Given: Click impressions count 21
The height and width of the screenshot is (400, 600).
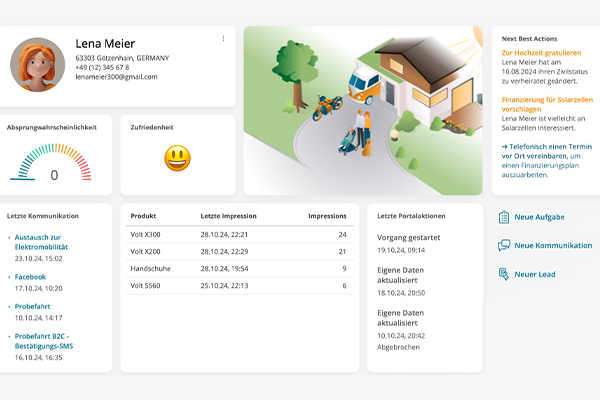Looking at the screenshot, I should pyautogui.click(x=342, y=251).
